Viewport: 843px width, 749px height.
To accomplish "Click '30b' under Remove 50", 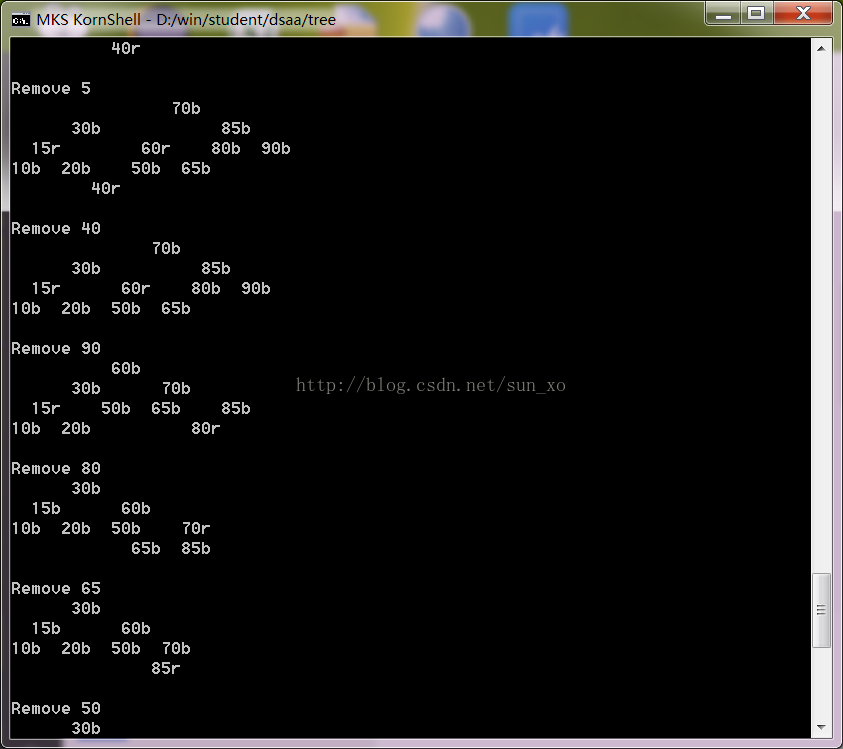I will pyautogui.click(x=86, y=728).
